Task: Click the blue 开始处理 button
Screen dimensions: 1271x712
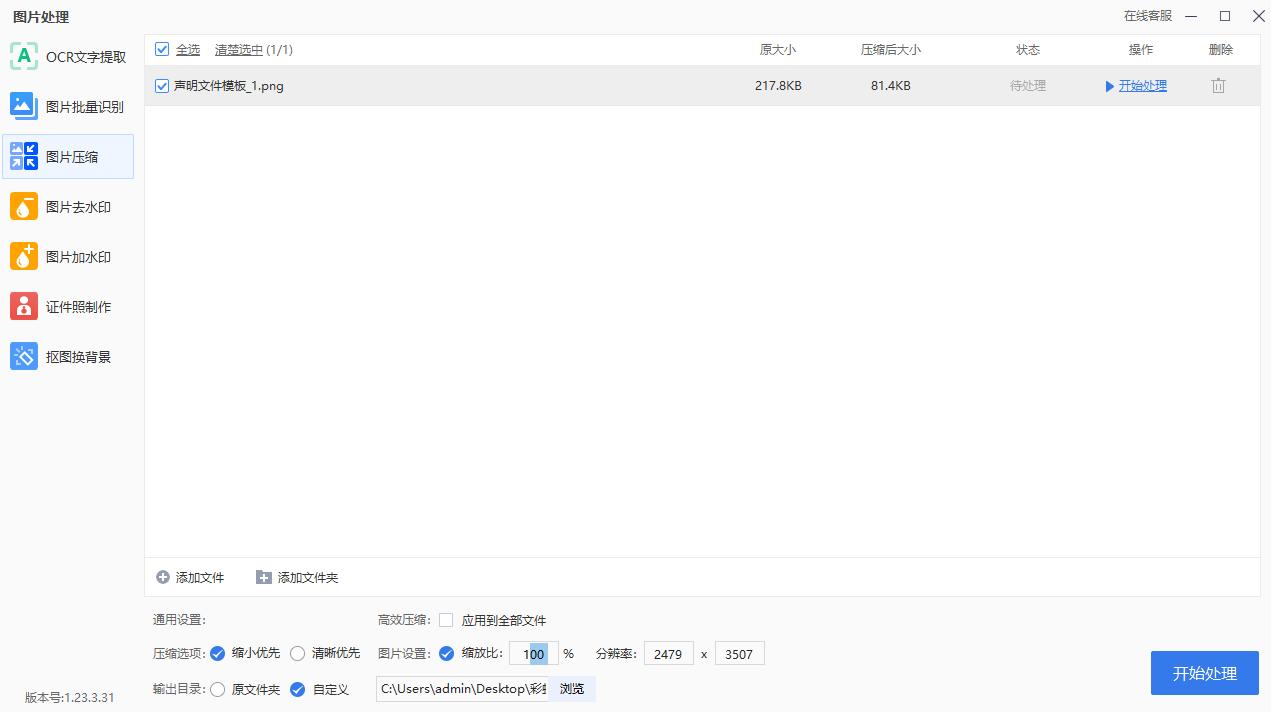Action: tap(1204, 673)
